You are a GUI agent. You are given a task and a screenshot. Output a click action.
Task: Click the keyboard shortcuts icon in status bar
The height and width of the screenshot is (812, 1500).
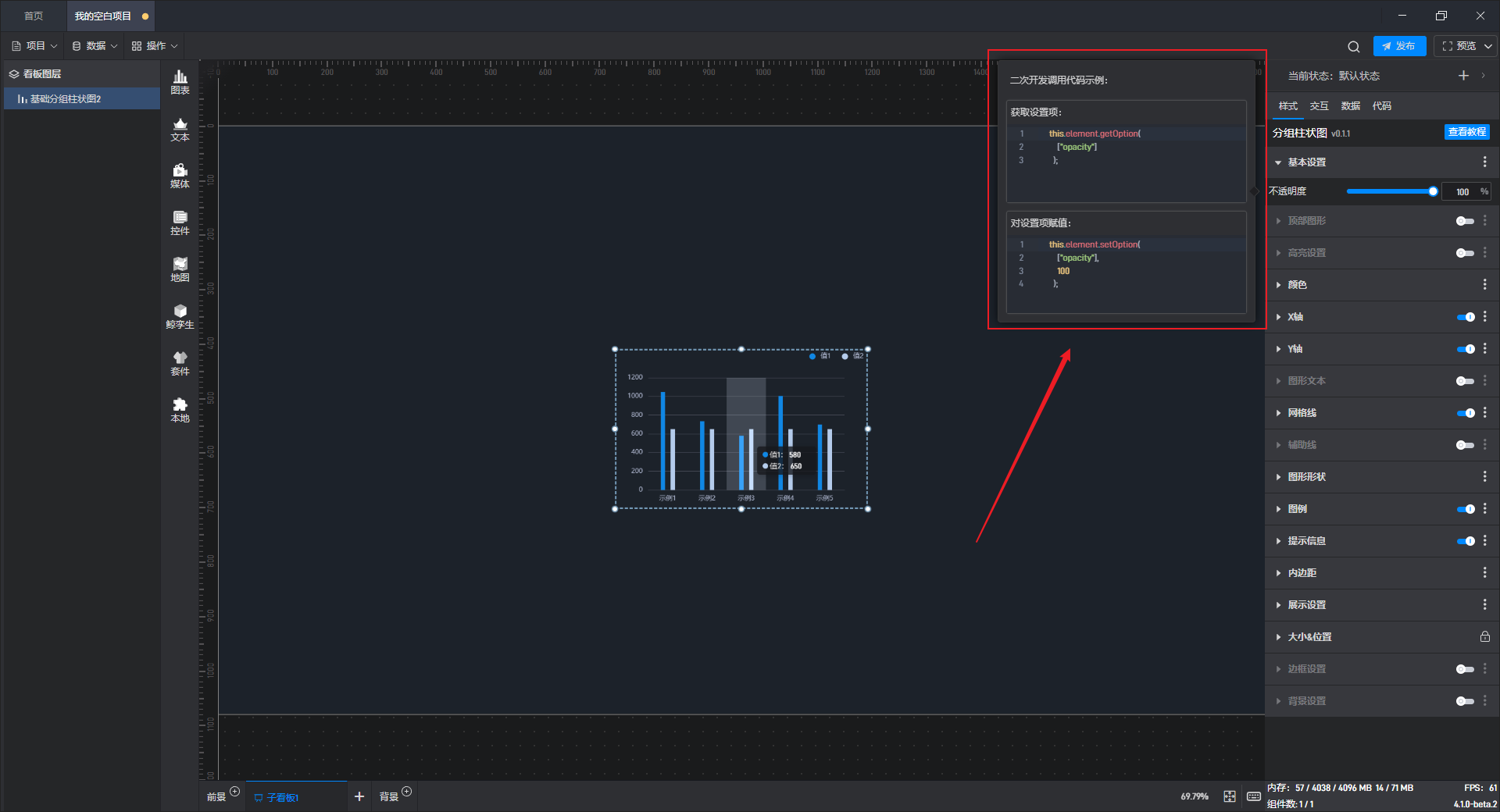tap(1254, 796)
